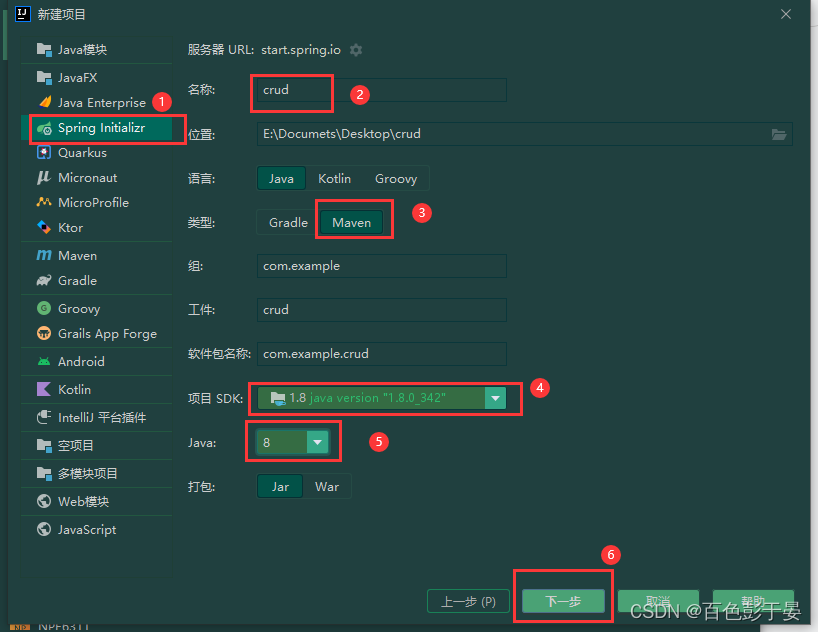Click the 帮助 help button
Screen dimensions: 818x632
(753, 601)
